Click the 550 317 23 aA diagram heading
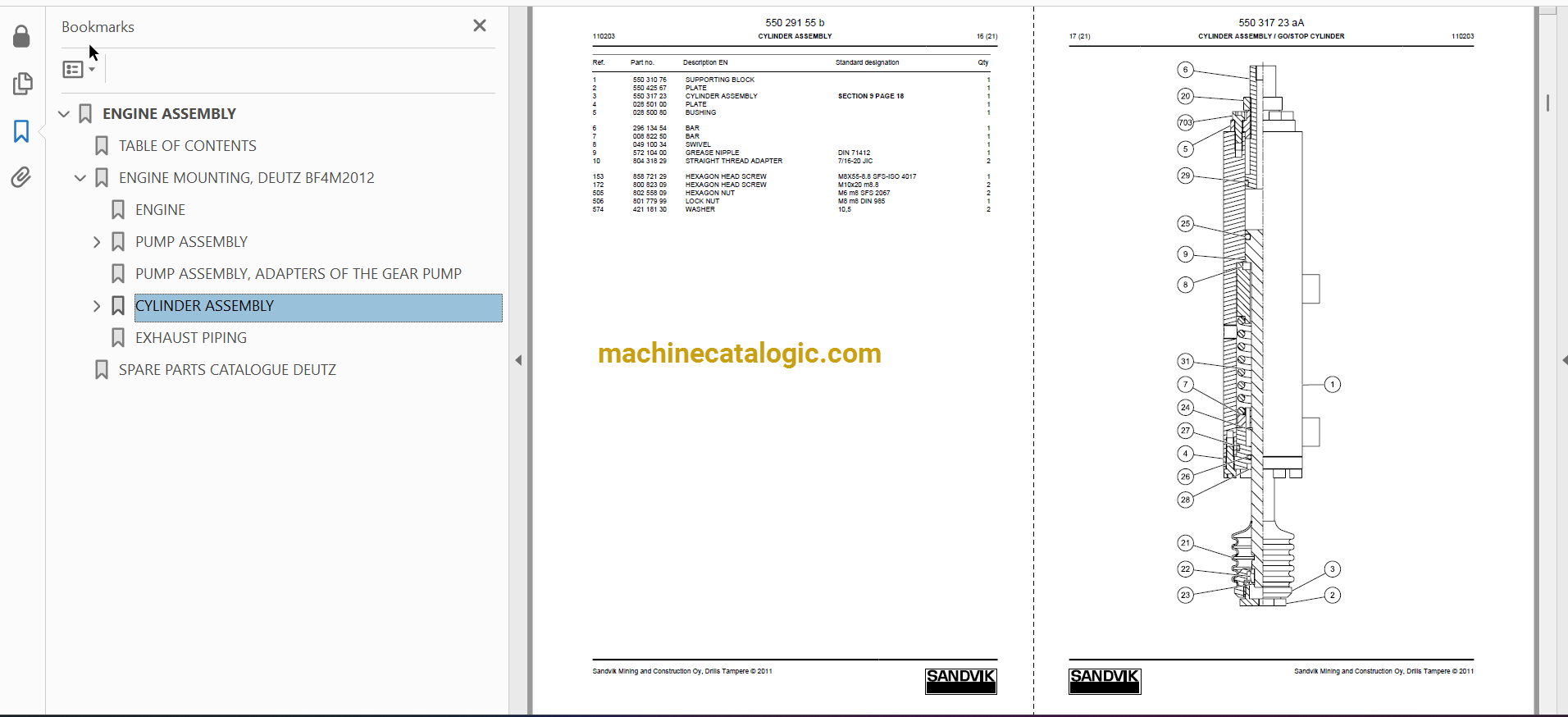The image size is (1568, 717). pyautogui.click(x=1271, y=23)
